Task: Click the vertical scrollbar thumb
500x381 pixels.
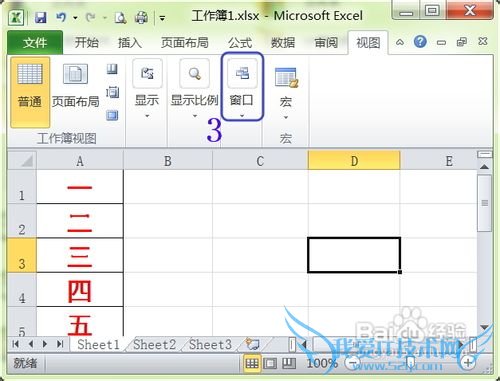Action: pos(484,203)
